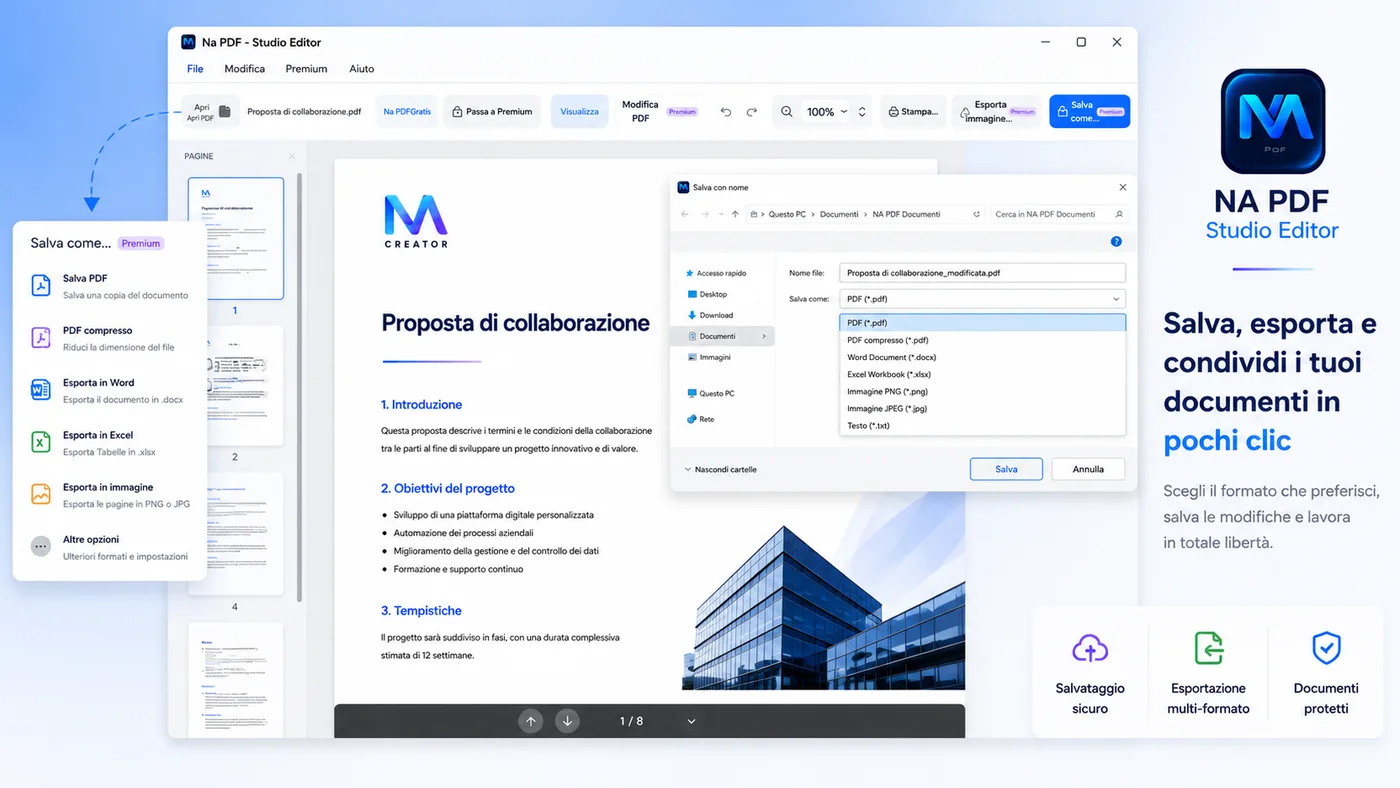Open the Modifica menu
This screenshot has width=1400, height=788.
[245, 69]
